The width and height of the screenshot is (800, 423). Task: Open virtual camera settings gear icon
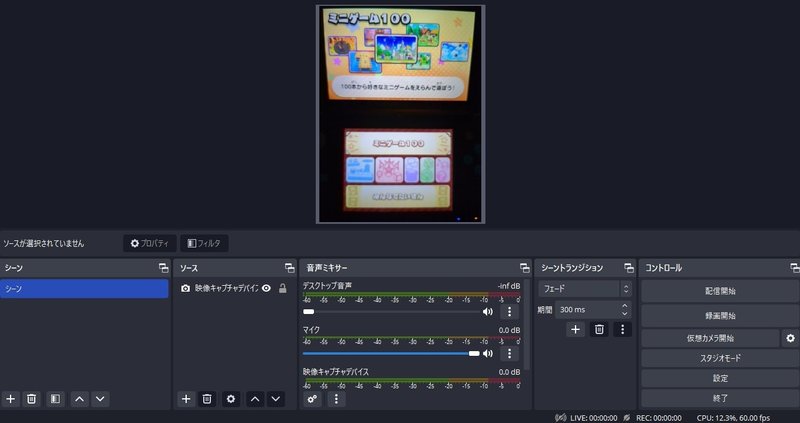[790, 338]
